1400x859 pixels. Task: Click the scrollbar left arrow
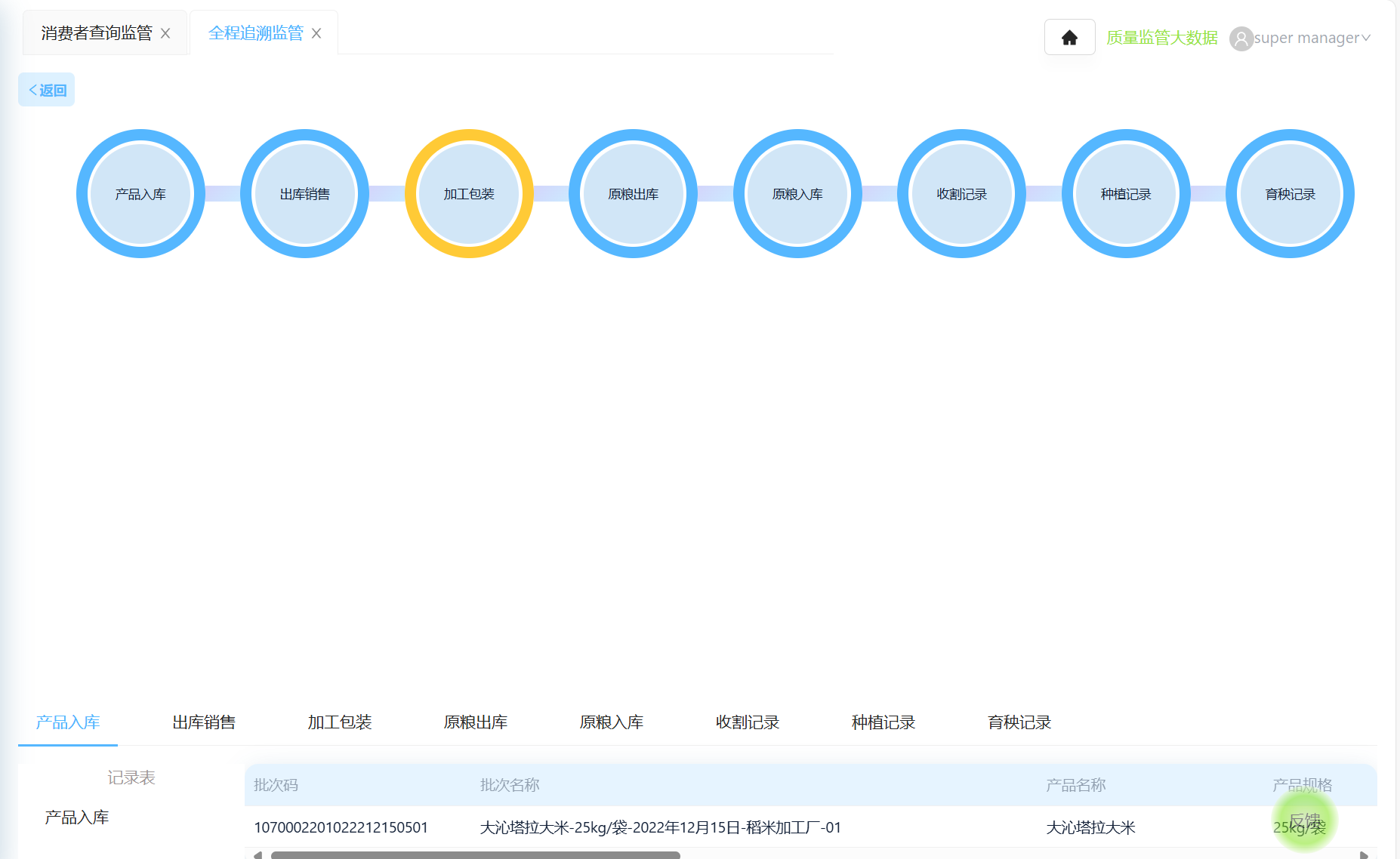[x=257, y=855]
